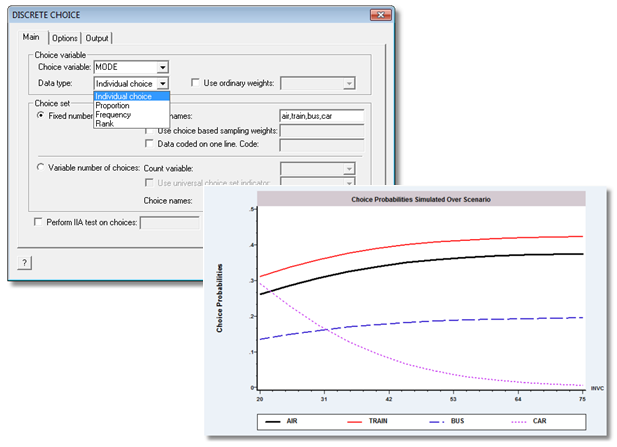617x447 pixels.
Task: Close the Discrete Choice dialog
Action: click(377, 16)
